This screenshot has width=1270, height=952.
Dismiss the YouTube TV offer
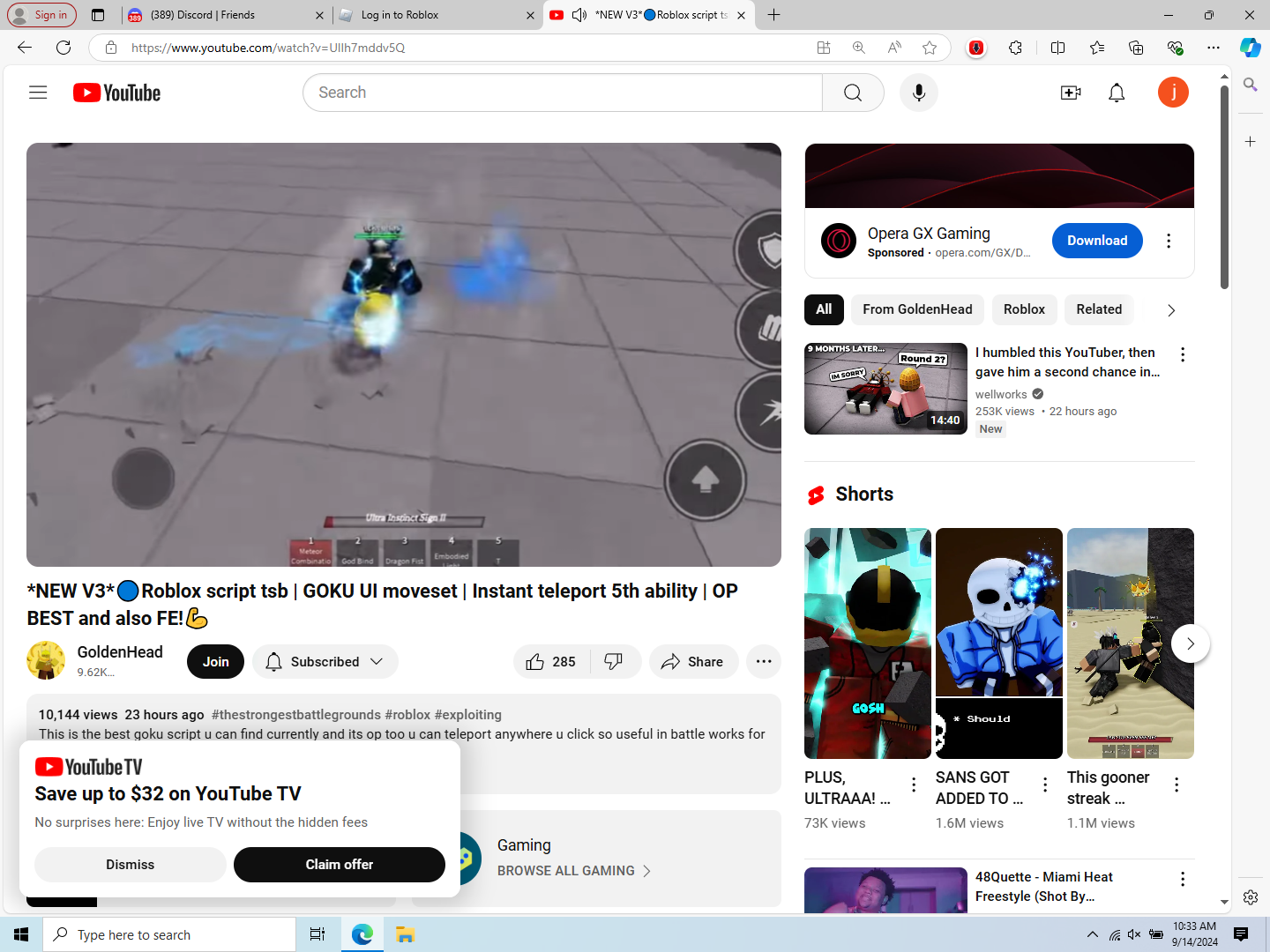coord(131,865)
